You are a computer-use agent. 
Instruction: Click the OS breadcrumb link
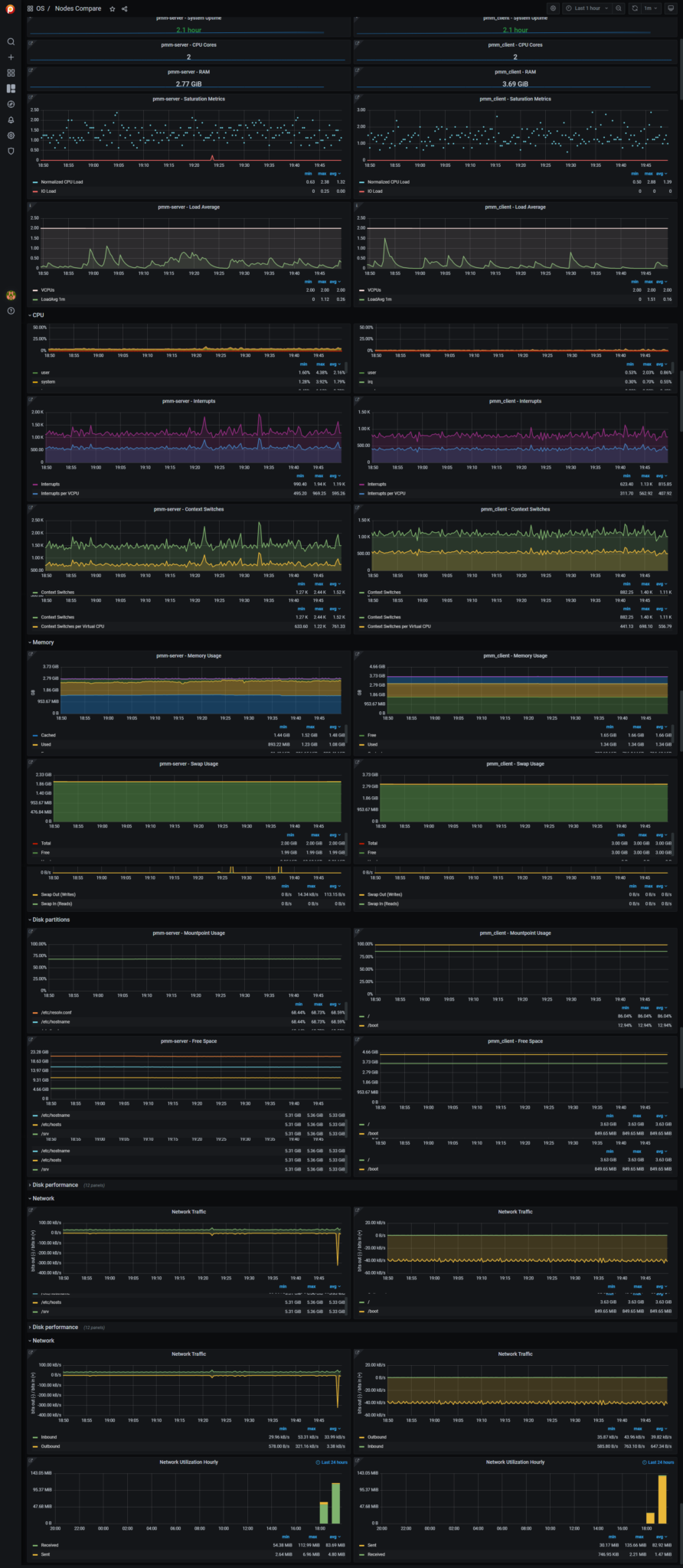(x=41, y=8)
